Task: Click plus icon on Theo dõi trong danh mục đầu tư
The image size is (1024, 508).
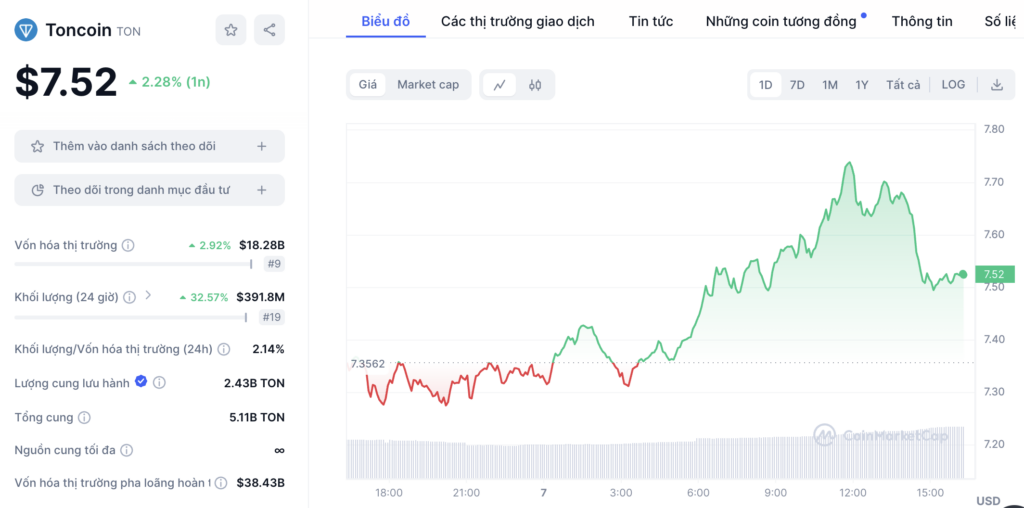Action: coord(261,190)
